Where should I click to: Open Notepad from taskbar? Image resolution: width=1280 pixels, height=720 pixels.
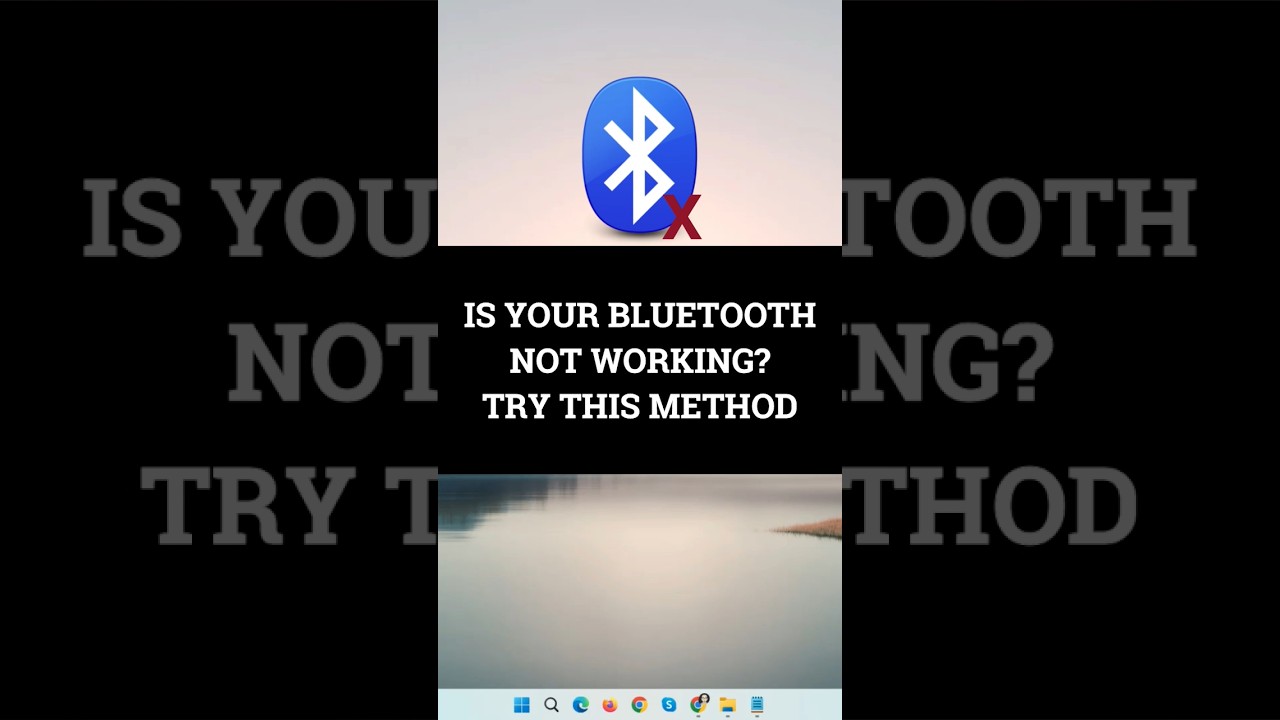(757, 705)
